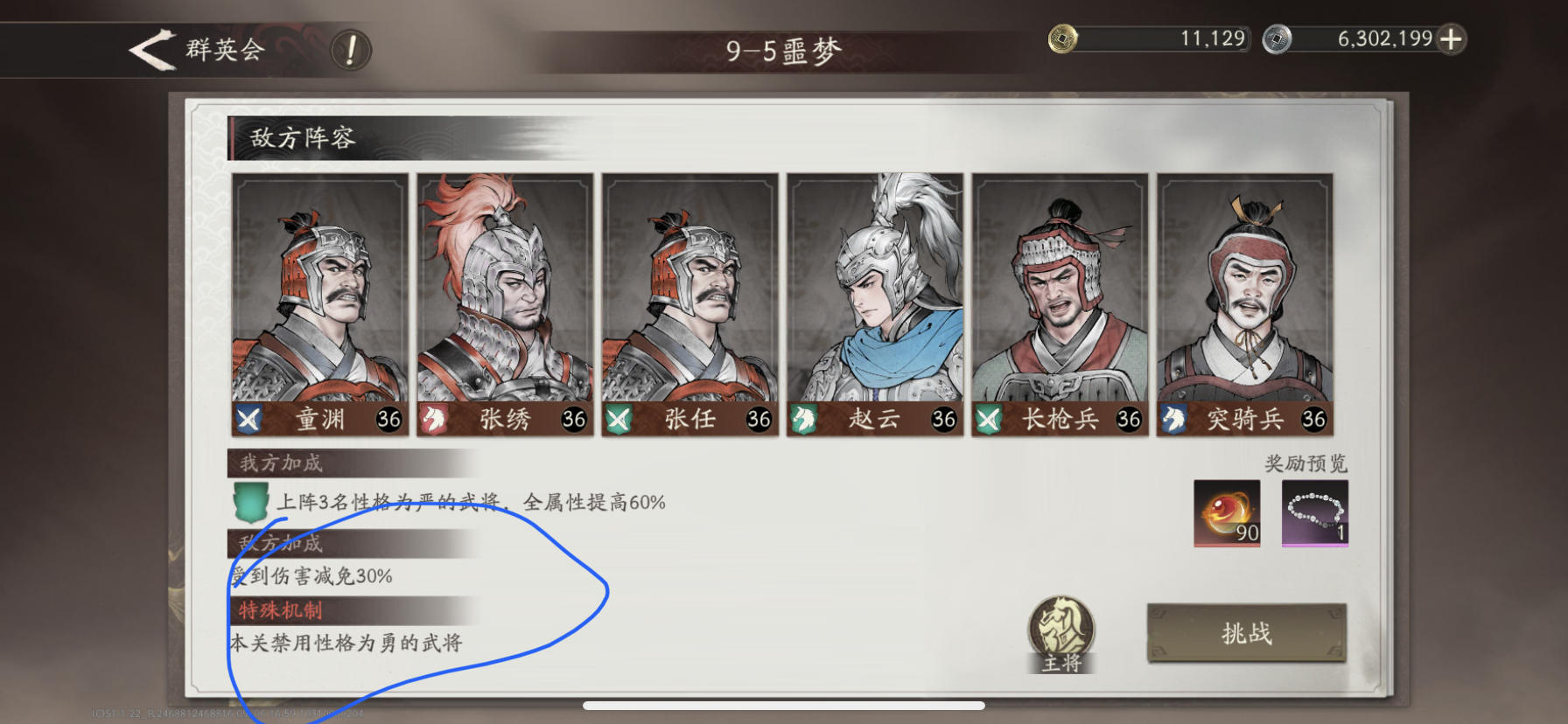This screenshot has width=1568, height=724.
Task: Open the exclamation mark info icon
Action: coord(351,50)
